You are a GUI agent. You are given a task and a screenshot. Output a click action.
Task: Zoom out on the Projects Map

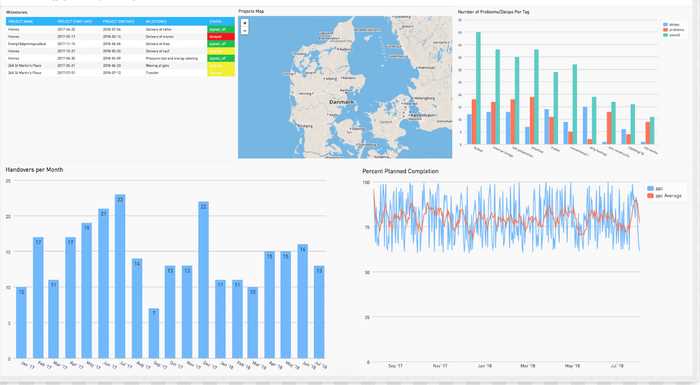[244, 30]
